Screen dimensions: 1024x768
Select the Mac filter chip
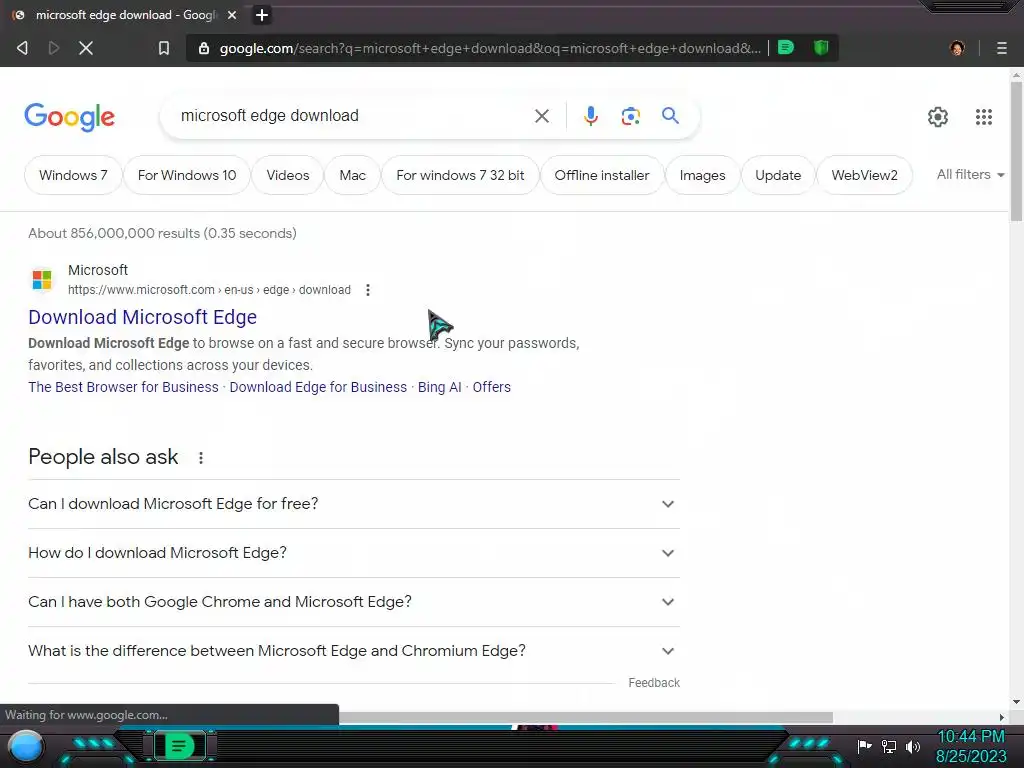pyautogui.click(x=353, y=175)
